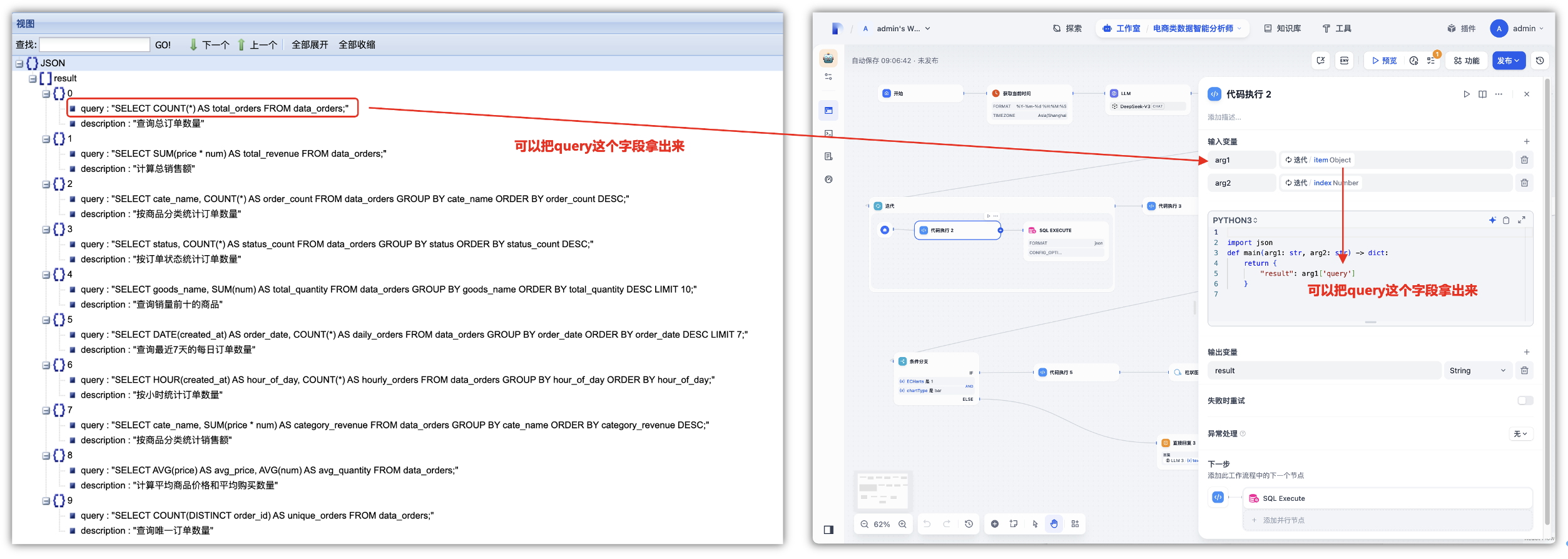Click the 查找 search input field
Screen dimensions: 1568x559
[94, 45]
